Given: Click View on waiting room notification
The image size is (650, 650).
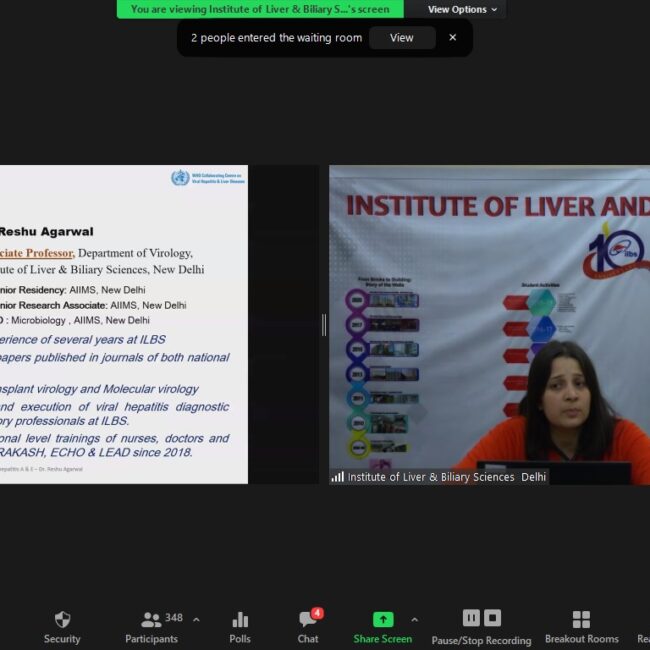Looking at the screenshot, I should (x=401, y=38).
